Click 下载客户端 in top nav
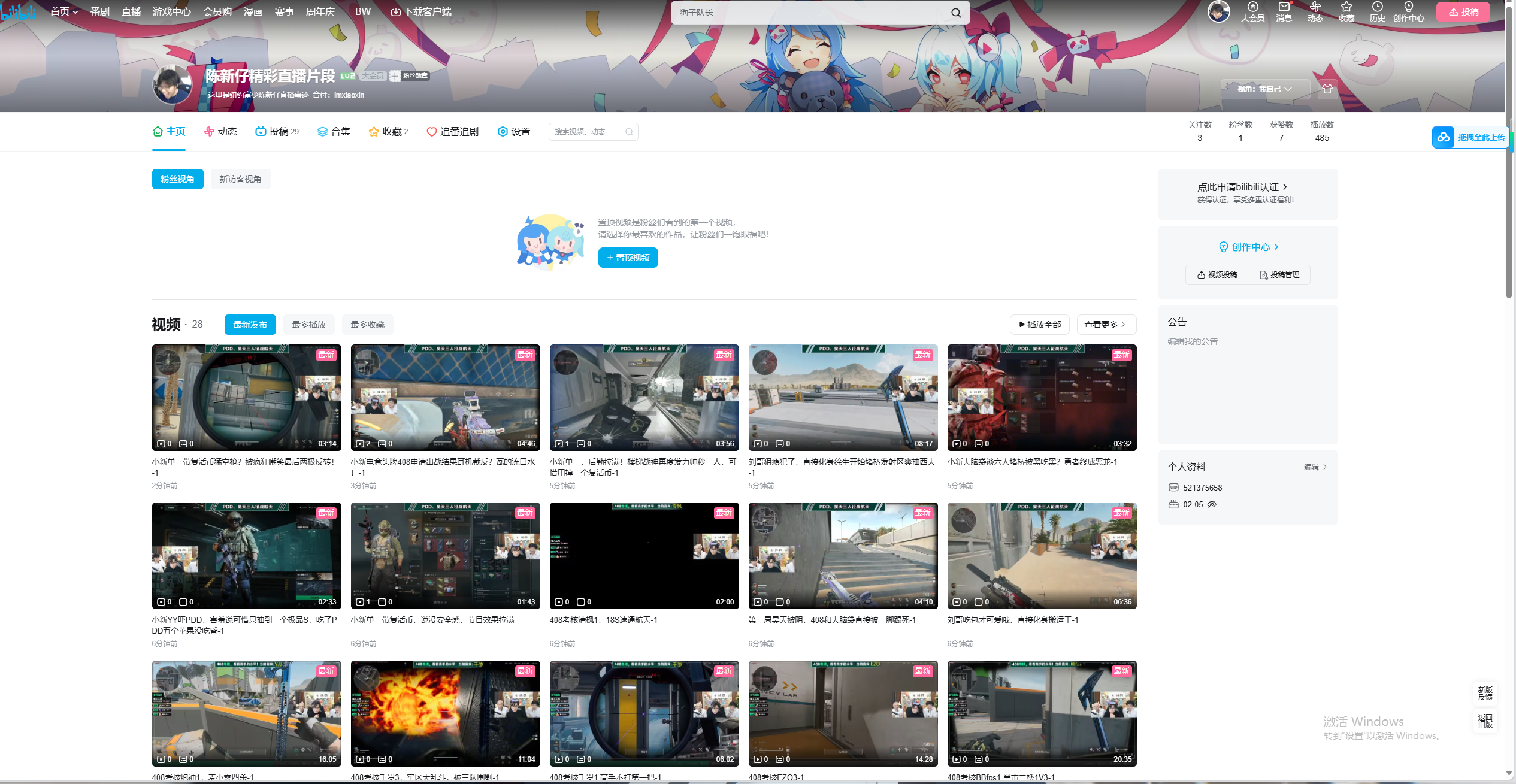 pyautogui.click(x=421, y=11)
